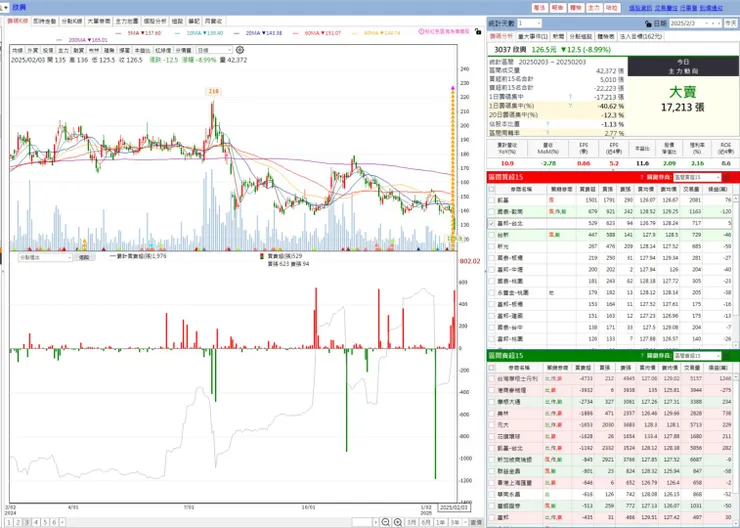The image size is (740, 528).
Task: Click the 2025/02/03 date marker on chart axis
Action: (x=454, y=507)
